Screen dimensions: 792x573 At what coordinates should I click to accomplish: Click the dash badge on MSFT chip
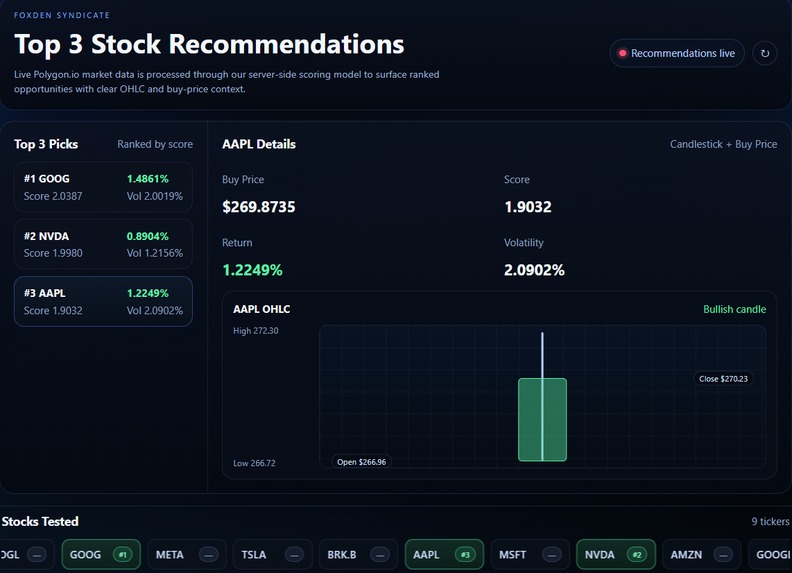point(552,555)
